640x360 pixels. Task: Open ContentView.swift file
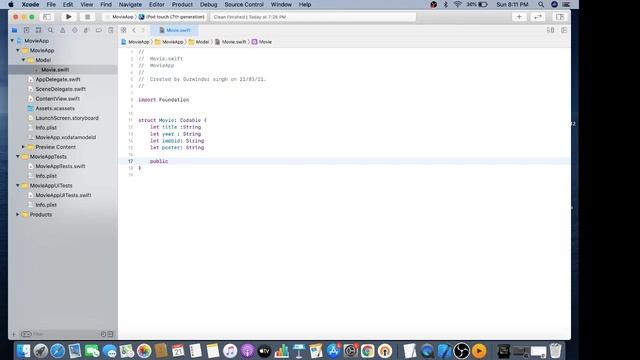pyautogui.click(x=57, y=99)
